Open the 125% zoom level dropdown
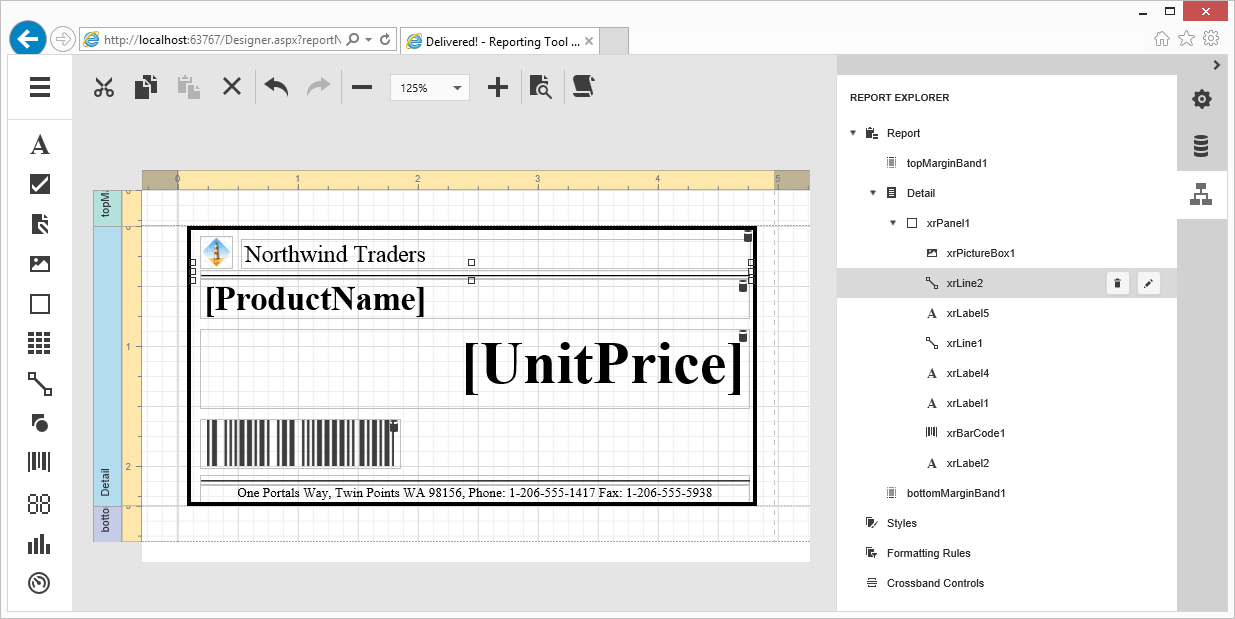This screenshot has width=1235, height=619. point(429,88)
